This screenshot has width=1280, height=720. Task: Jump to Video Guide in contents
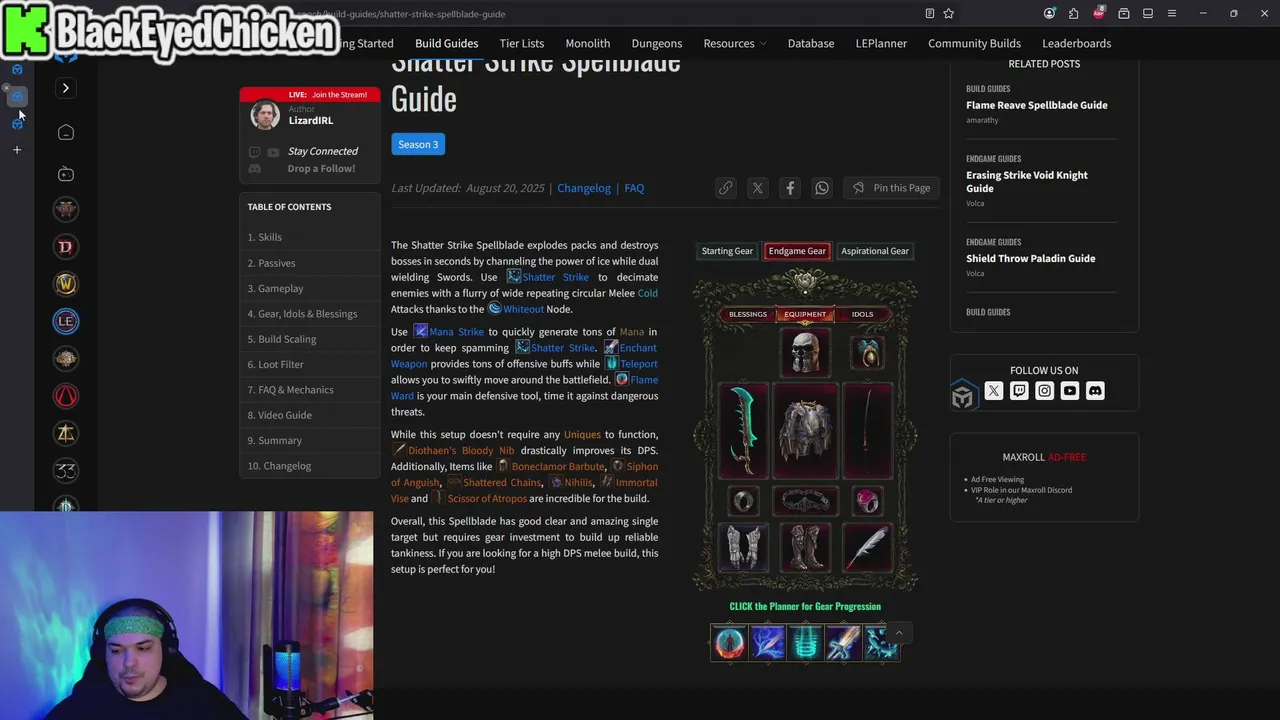[280, 415]
